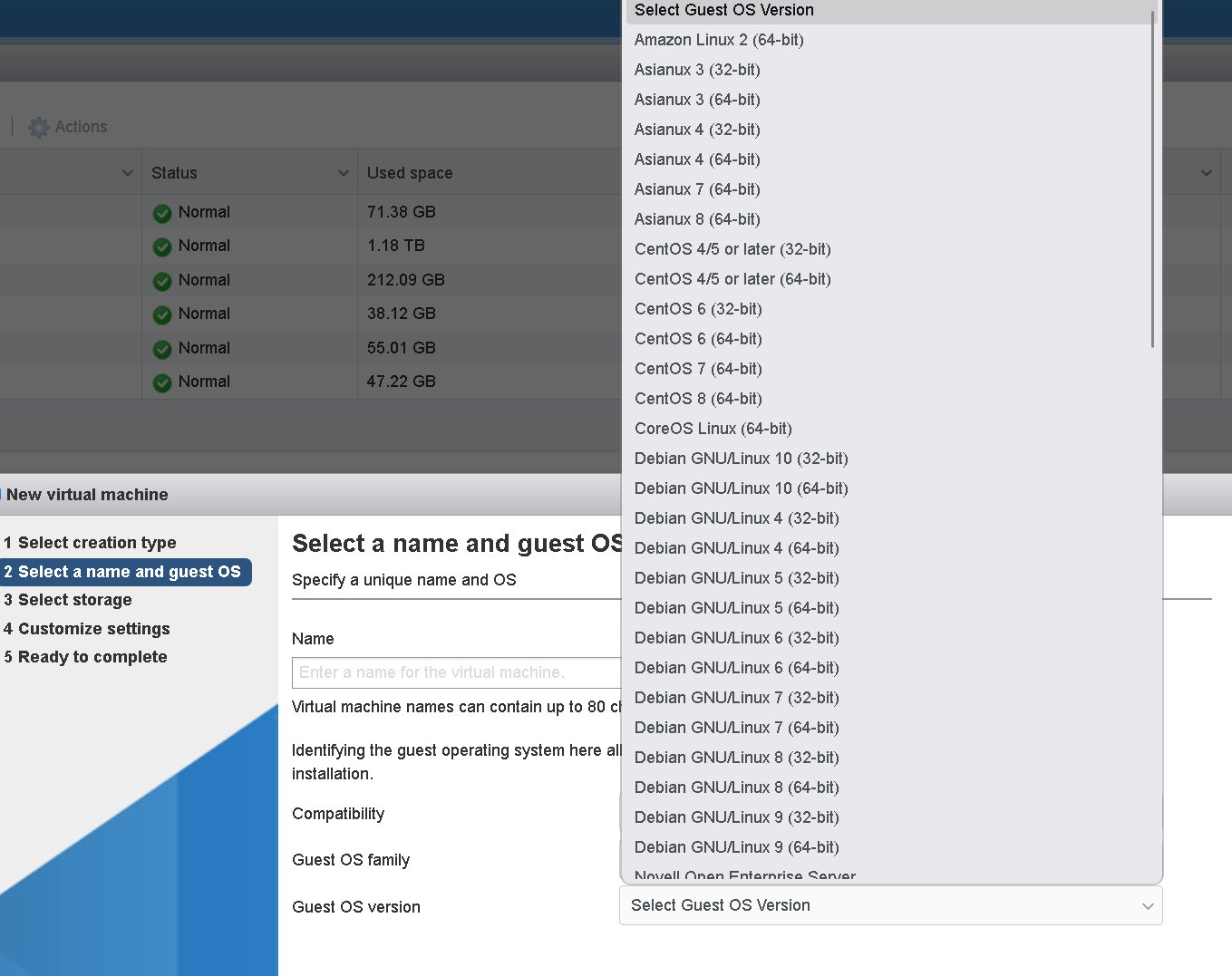1232x976 pixels.
Task: Select Debian GNU/Linux 10 (64-bit)
Action: (742, 488)
